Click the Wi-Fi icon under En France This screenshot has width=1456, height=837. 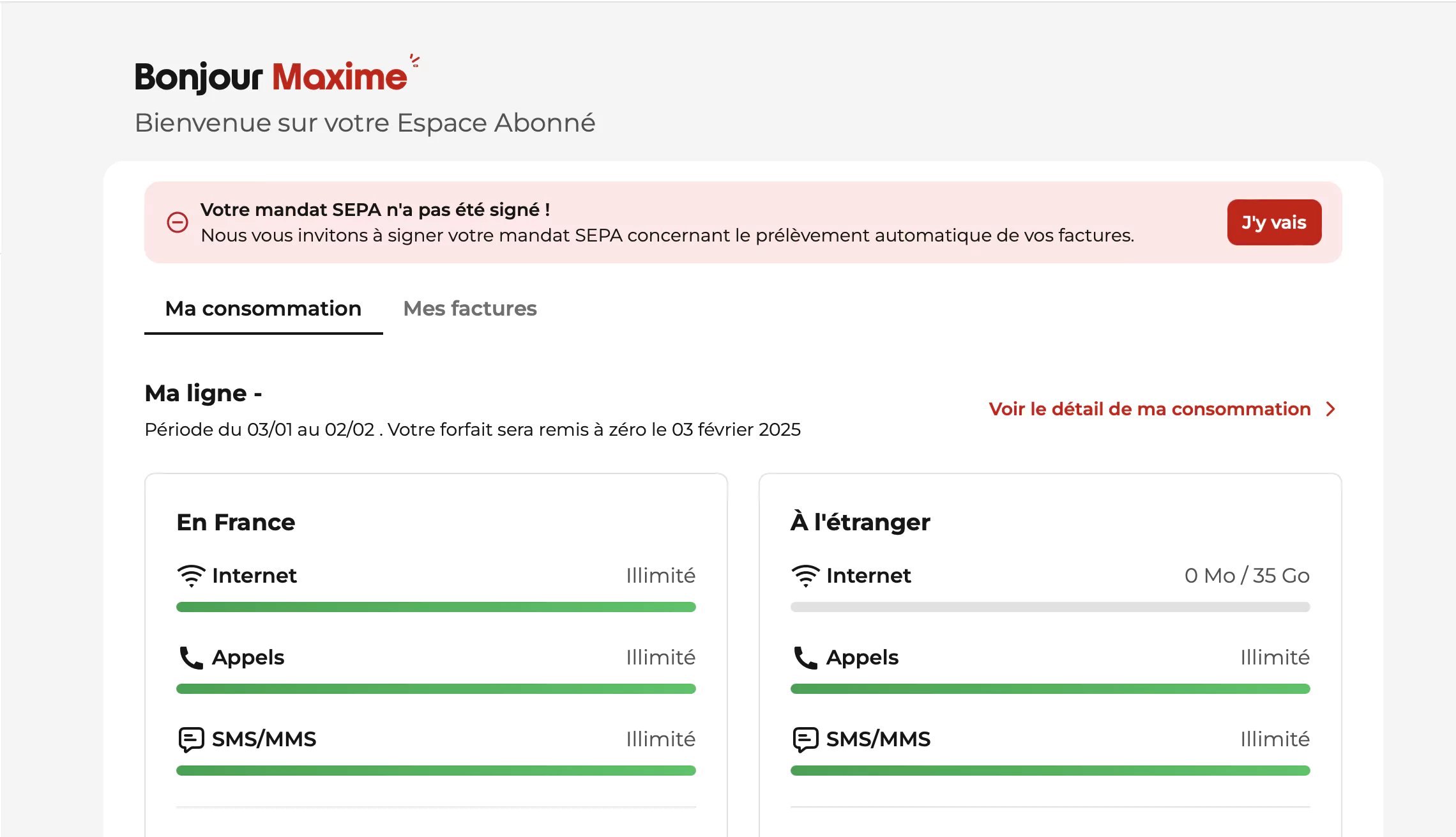(x=191, y=576)
